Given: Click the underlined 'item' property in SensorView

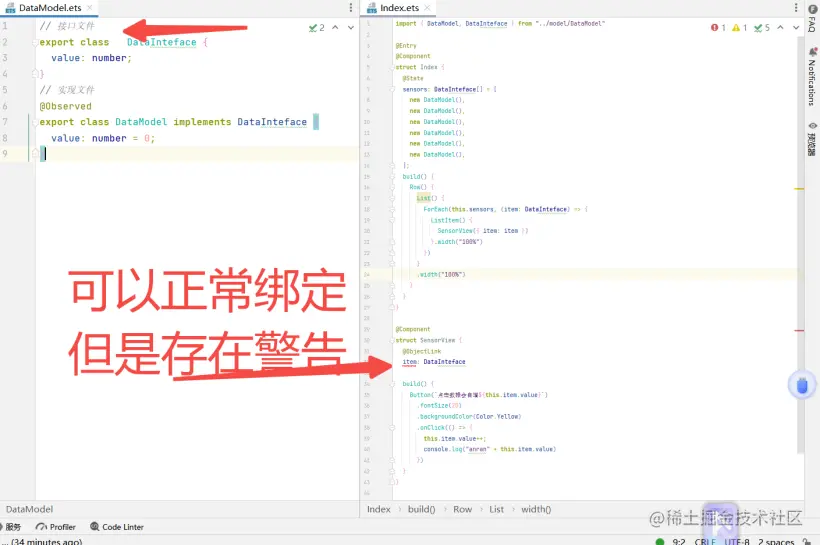Looking at the screenshot, I should 409,362.
